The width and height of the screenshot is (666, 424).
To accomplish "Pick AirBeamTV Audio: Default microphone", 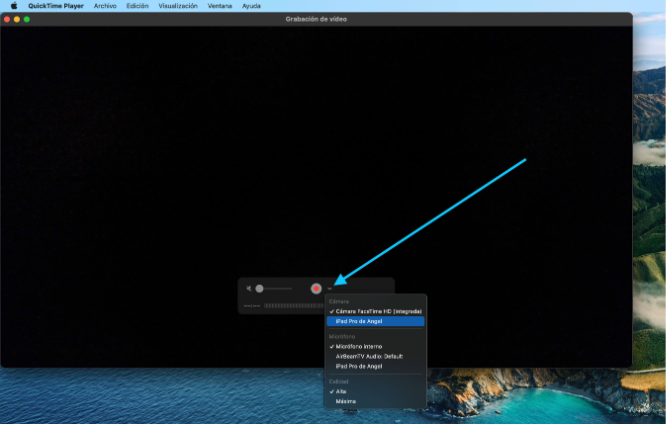I will point(369,356).
